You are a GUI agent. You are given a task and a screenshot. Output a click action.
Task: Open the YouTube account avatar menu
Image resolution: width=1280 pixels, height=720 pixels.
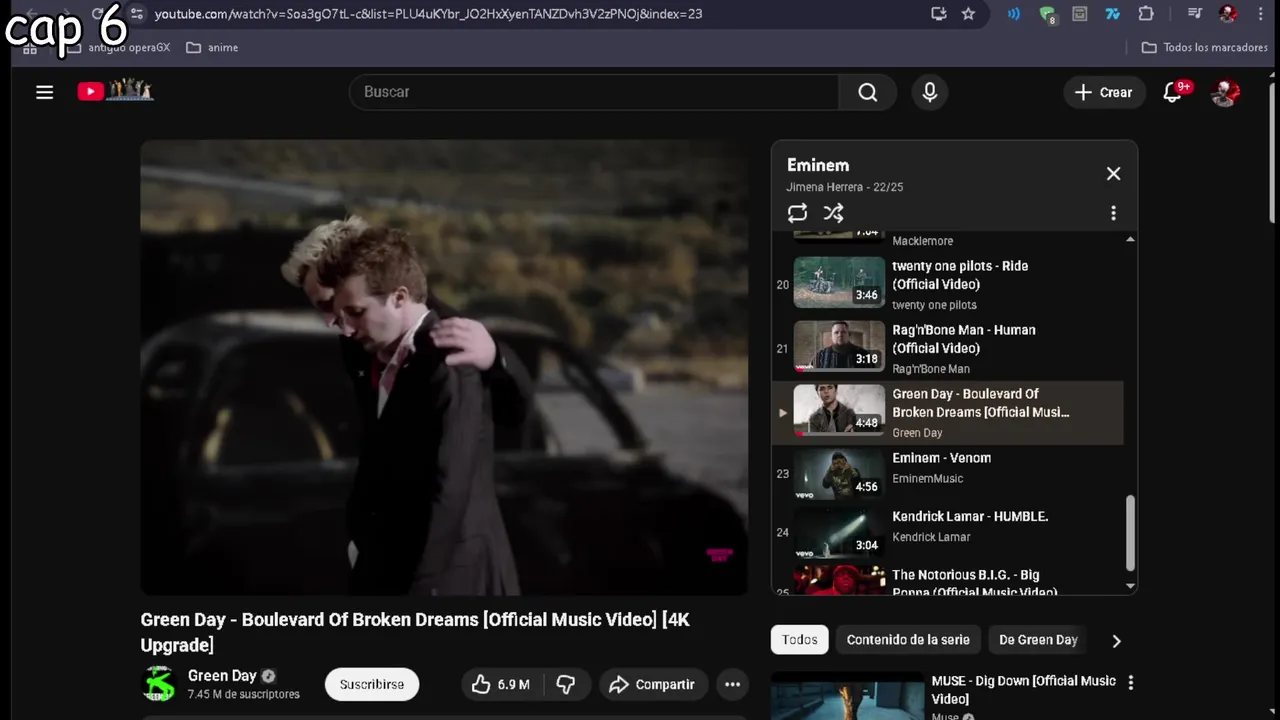[1225, 92]
